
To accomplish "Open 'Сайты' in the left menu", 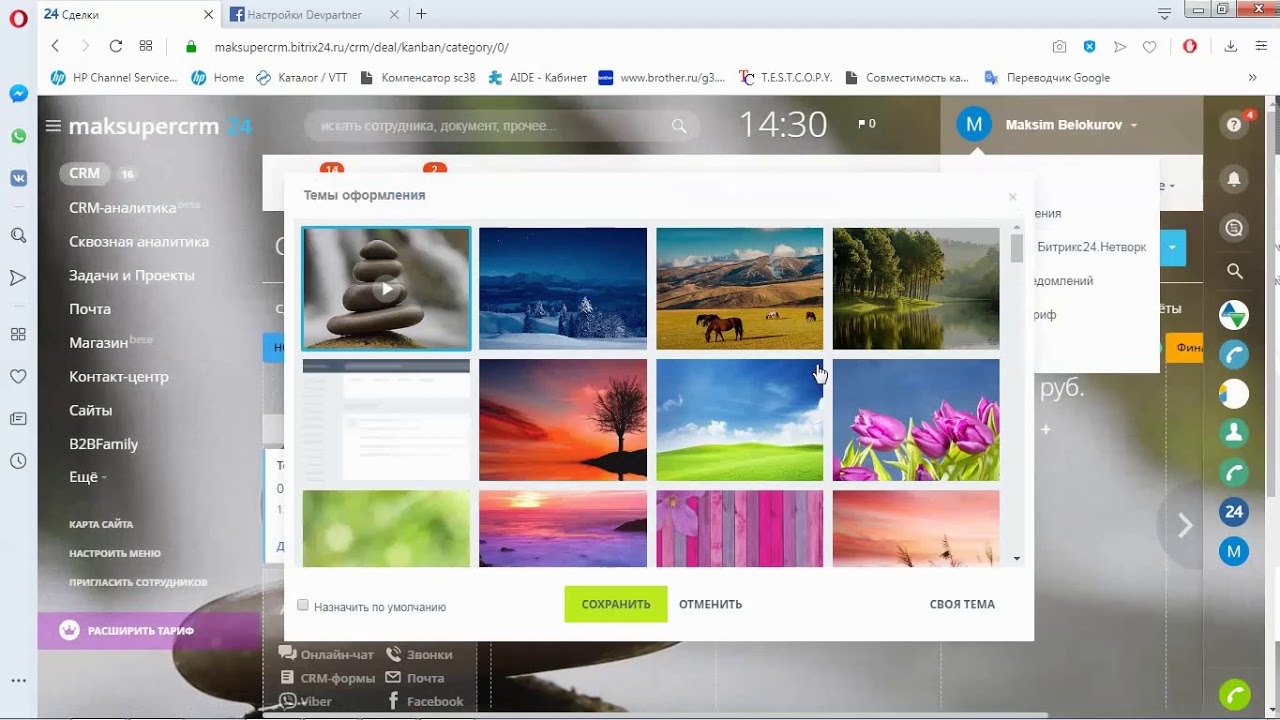I will (x=90, y=410).
